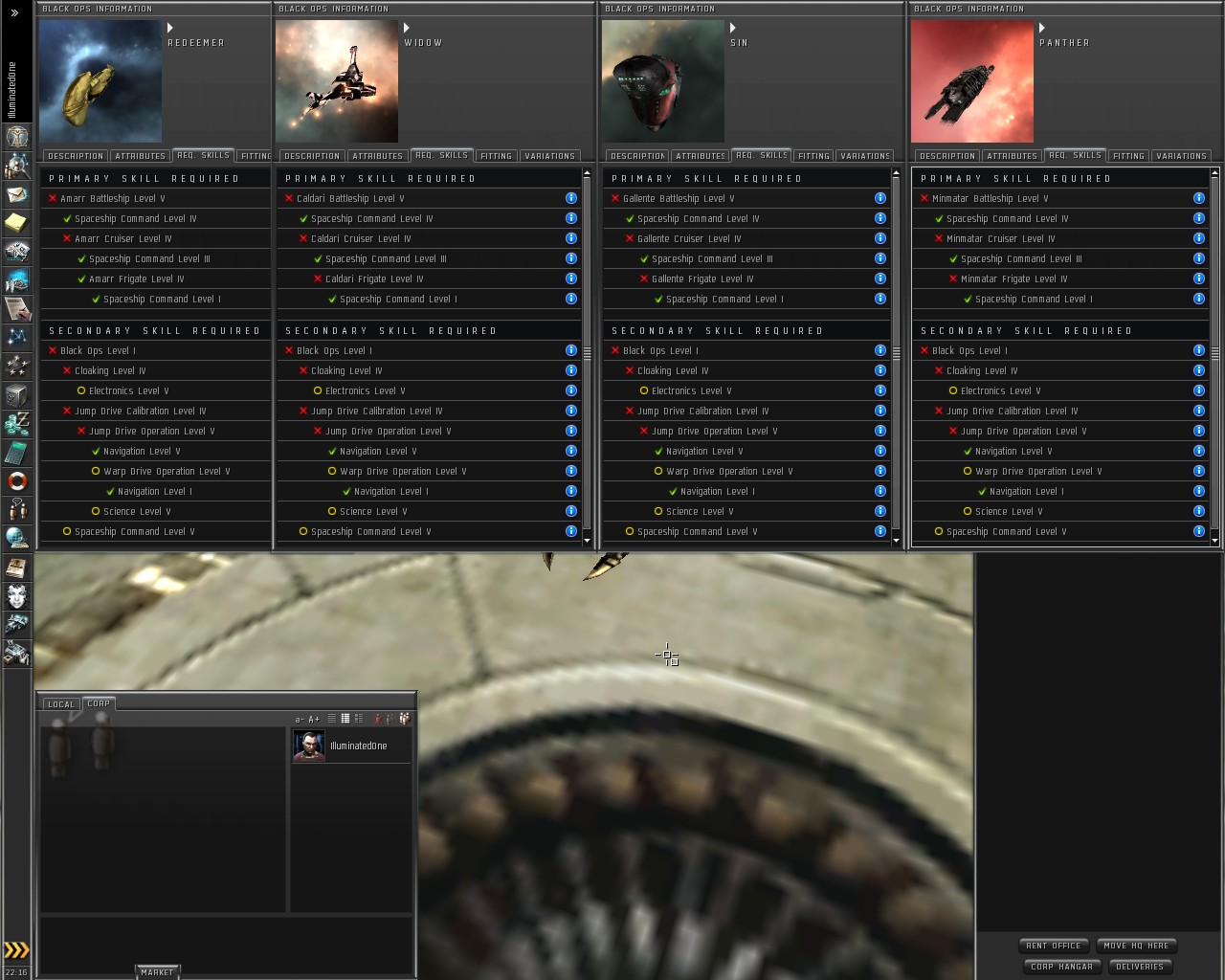1225x980 pixels.
Task: Click IlluminatedOne's portrait in corp member list
Action: [308, 746]
